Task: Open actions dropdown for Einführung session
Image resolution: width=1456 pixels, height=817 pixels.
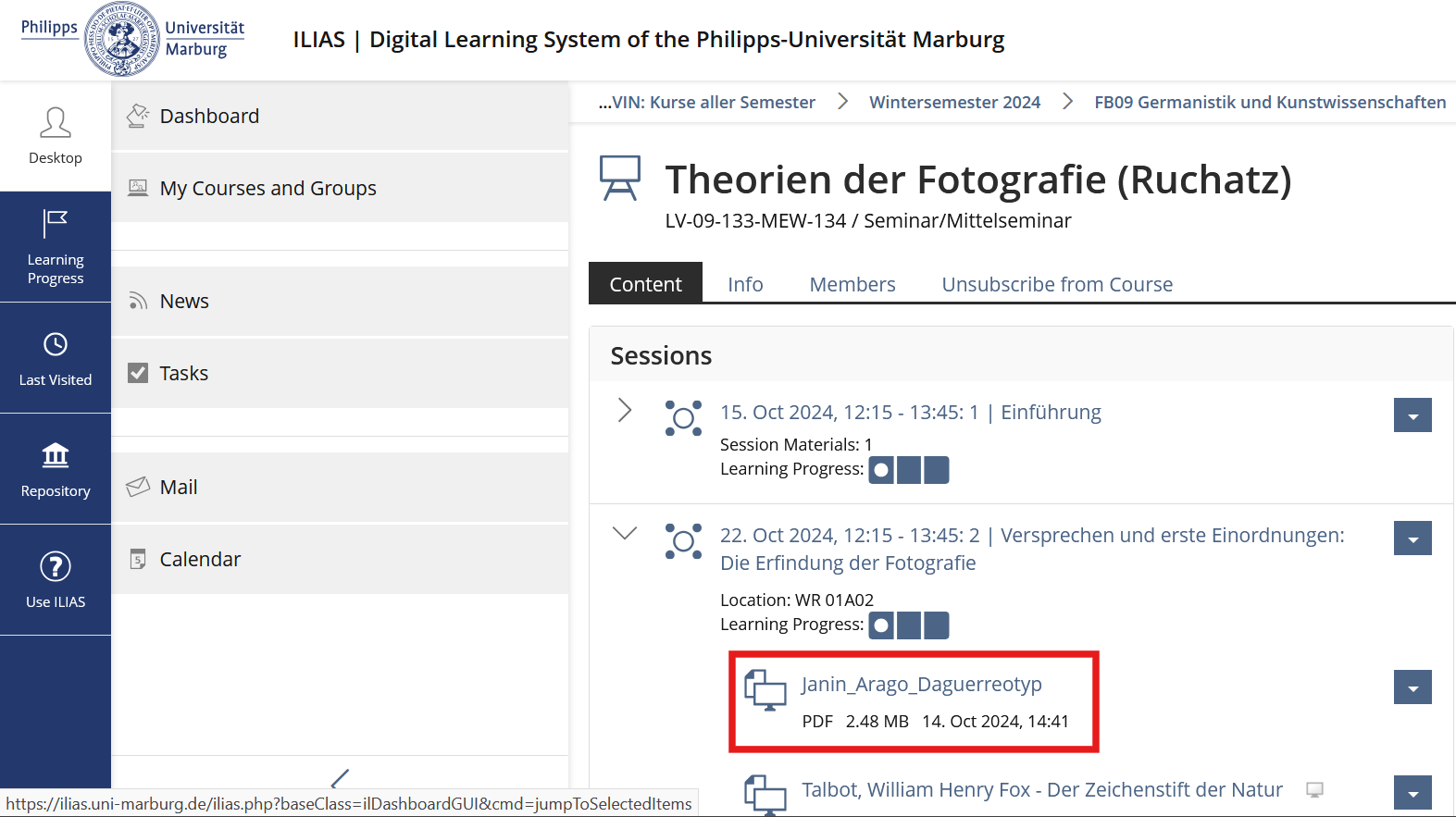Action: coord(1412,415)
